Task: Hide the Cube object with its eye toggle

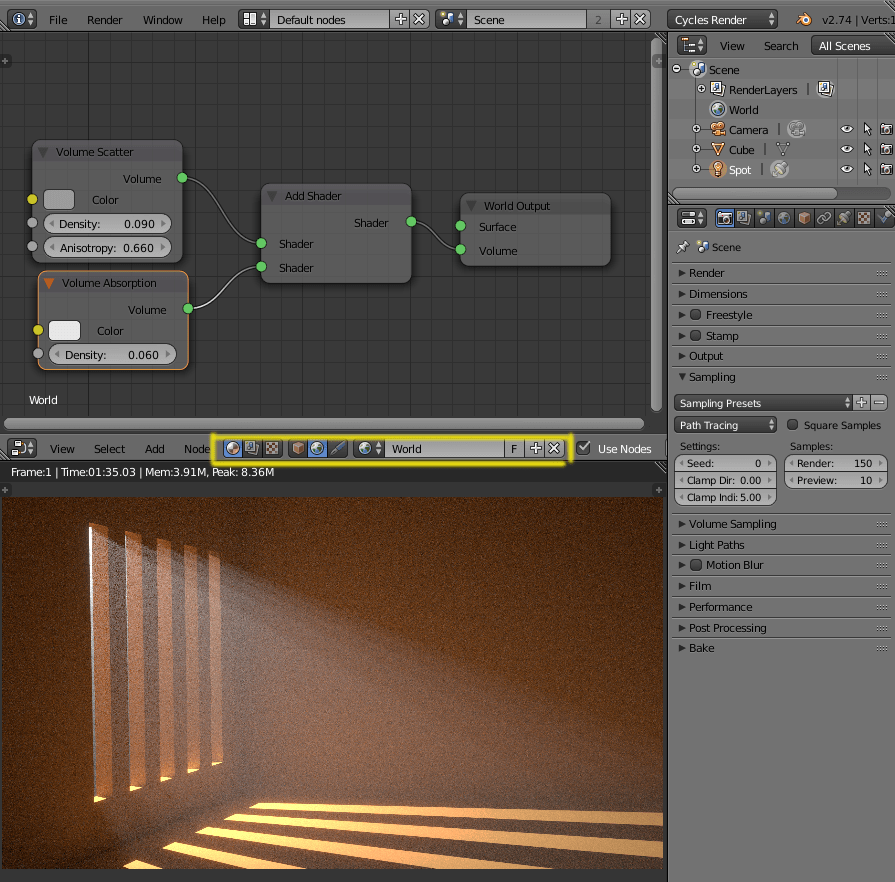Action: pyautogui.click(x=847, y=148)
